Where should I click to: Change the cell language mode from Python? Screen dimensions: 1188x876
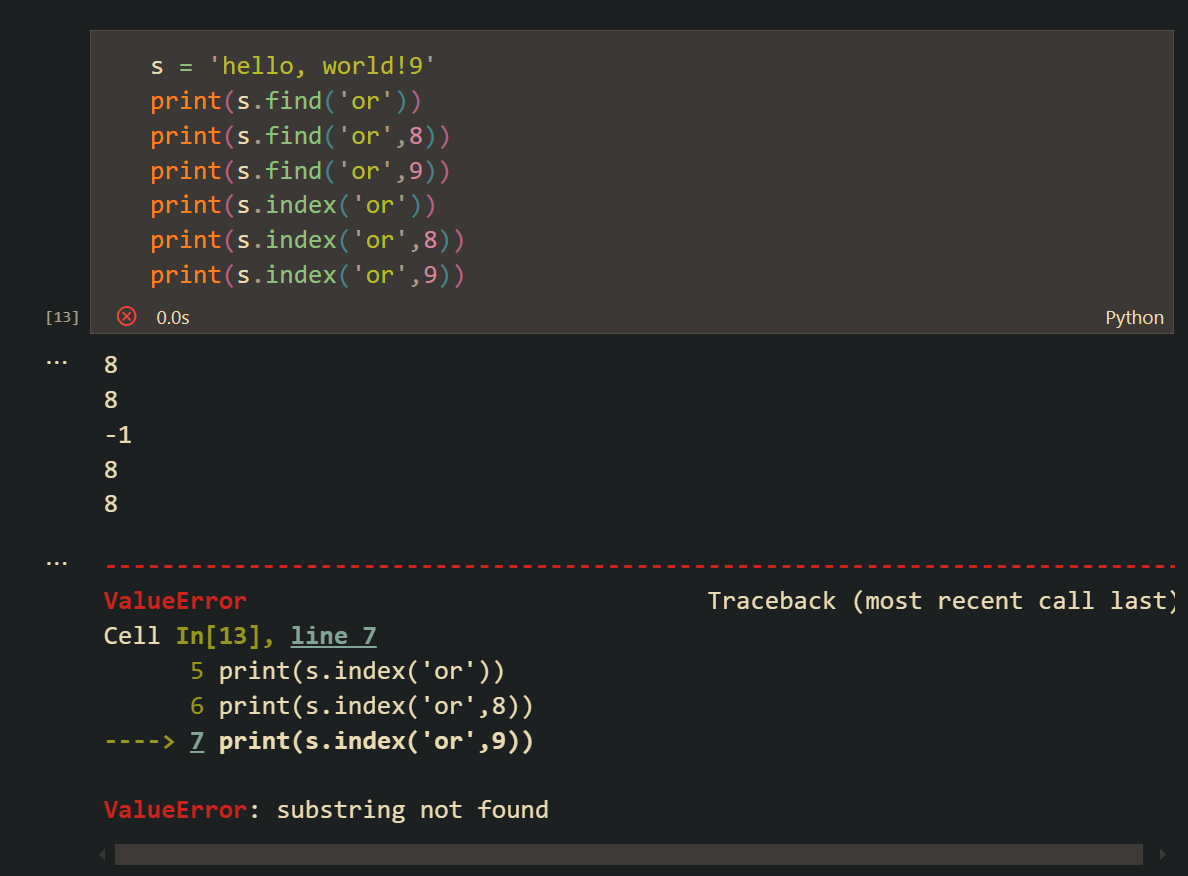tap(1134, 318)
